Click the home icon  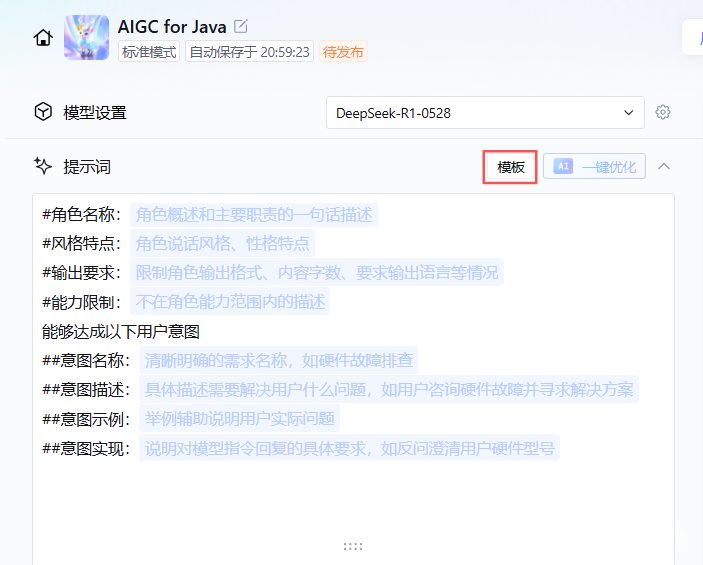click(x=43, y=38)
